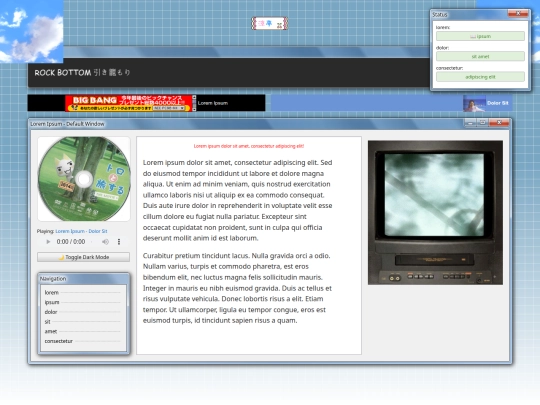
Task: Mute the audio player volume
Action: [x=105, y=242]
